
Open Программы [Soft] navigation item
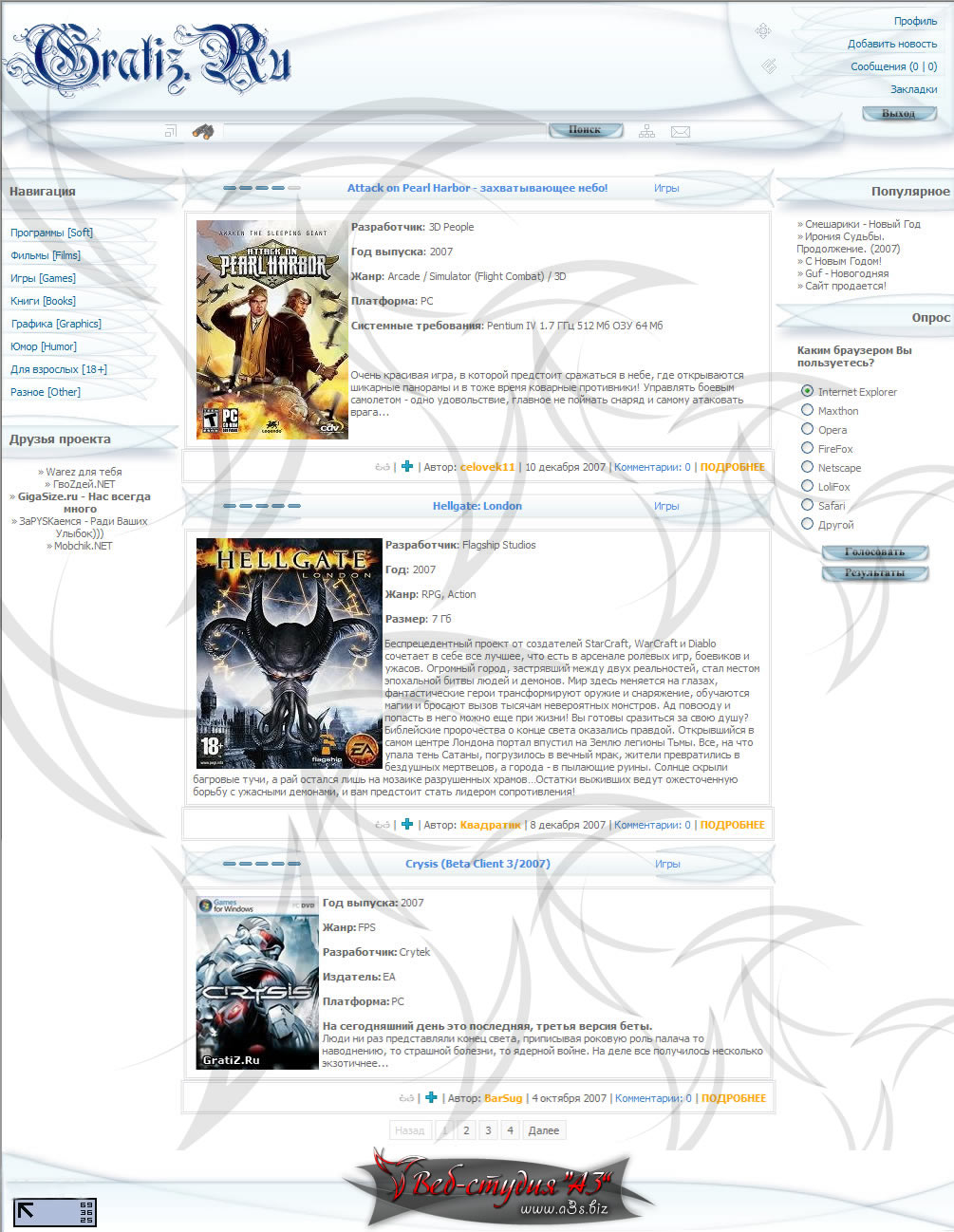pyautogui.click(x=52, y=233)
